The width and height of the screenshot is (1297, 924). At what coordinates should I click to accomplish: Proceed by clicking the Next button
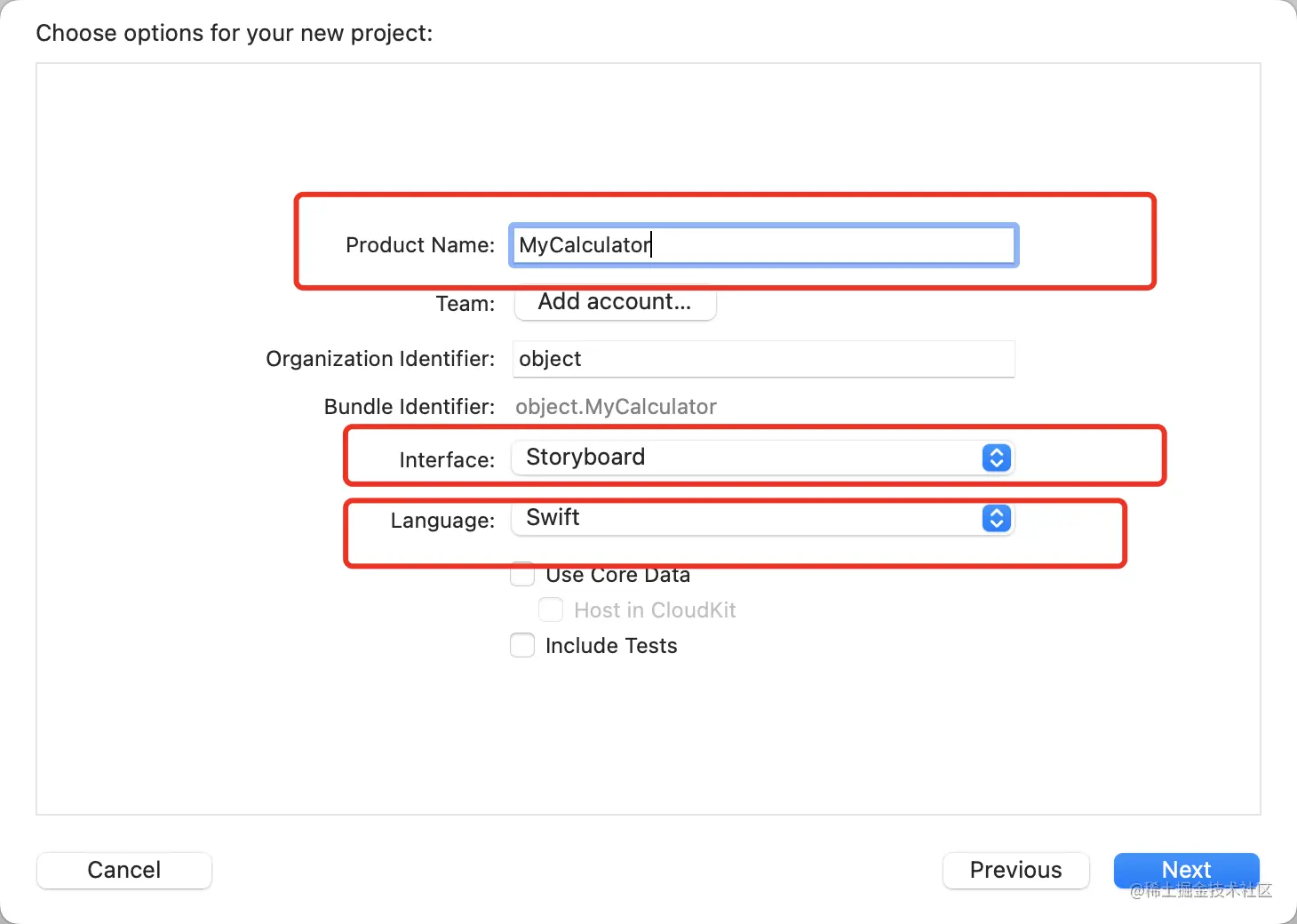(1186, 869)
